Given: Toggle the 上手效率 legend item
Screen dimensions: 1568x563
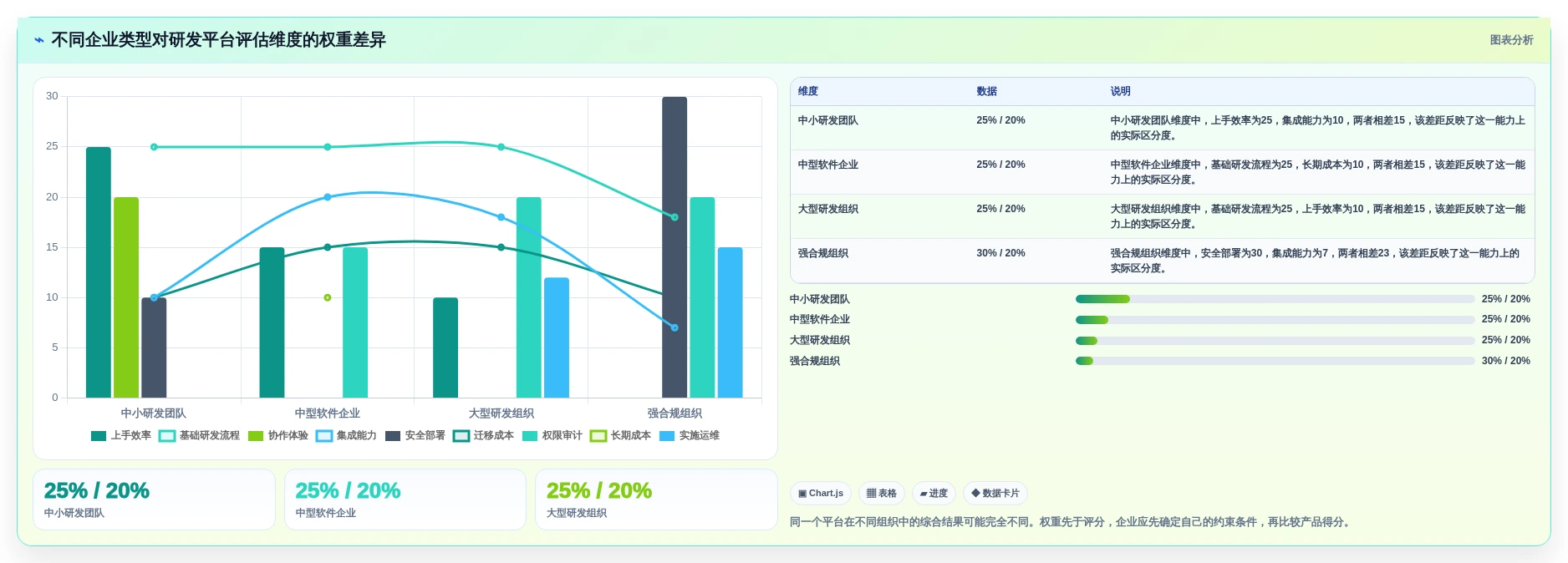Looking at the screenshot, I should (x=121, y=435).
